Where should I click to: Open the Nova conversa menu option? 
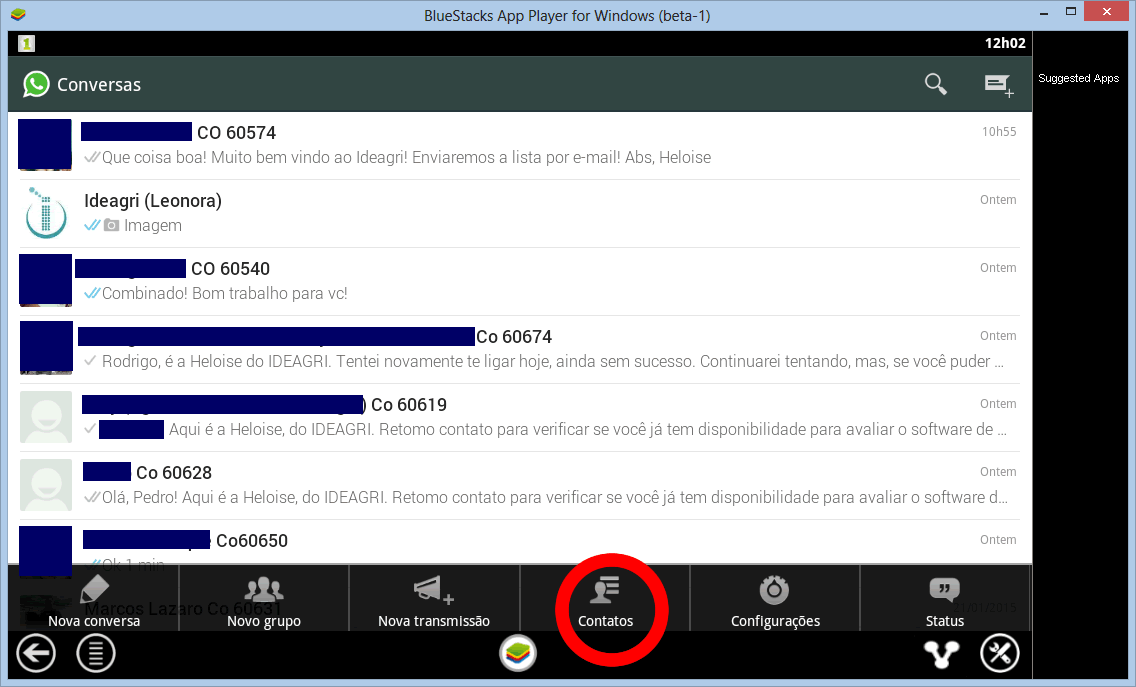pos(94,599)
